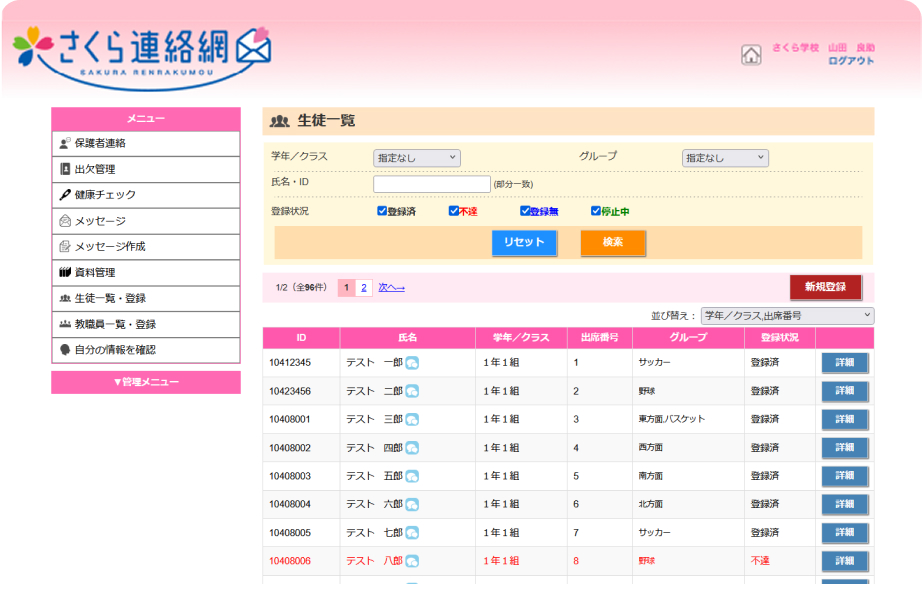
Task: Open 詳細 for ID 10408002
Action: 844,448
